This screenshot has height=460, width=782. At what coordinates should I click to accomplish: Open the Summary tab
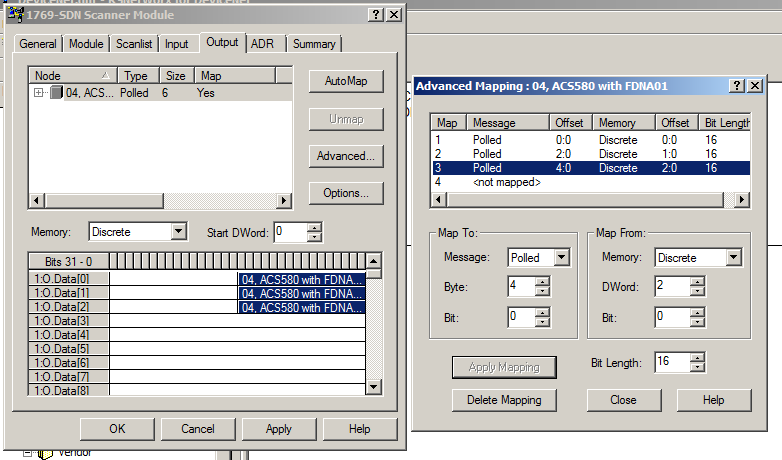click(x=314, y=44)
